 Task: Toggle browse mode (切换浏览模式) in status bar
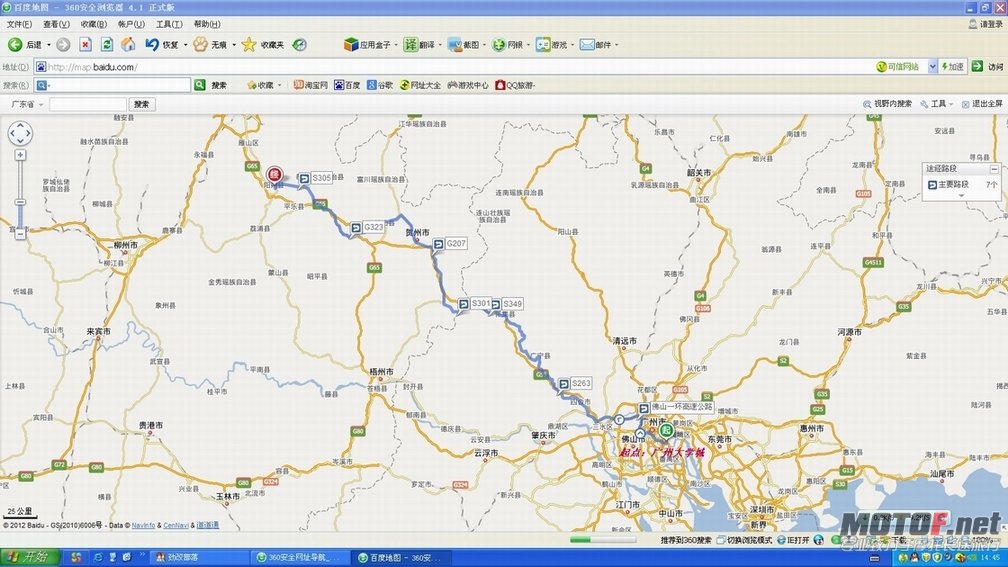(744, 540)
